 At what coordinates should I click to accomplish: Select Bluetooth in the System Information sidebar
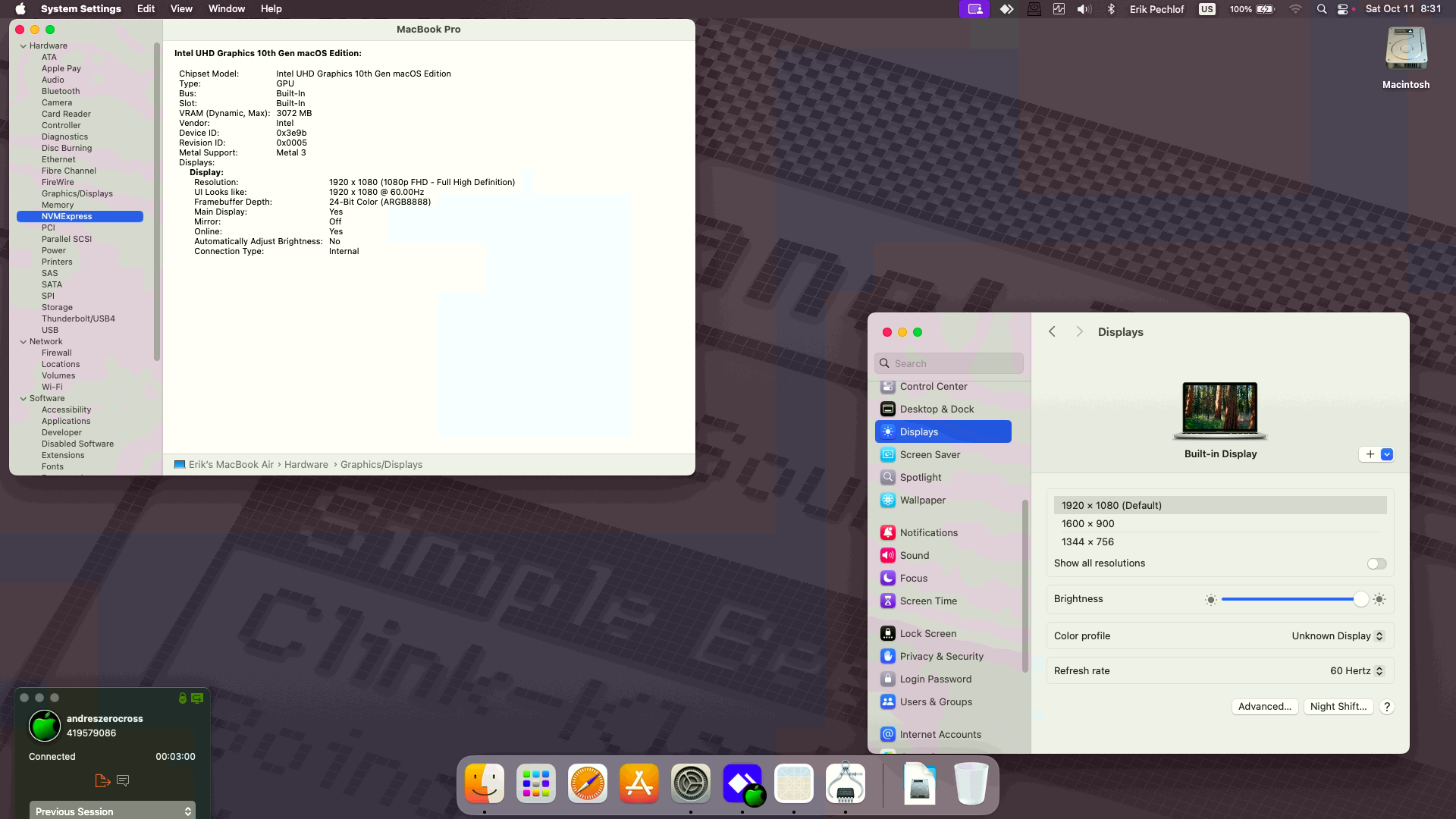tap(61, 92)
